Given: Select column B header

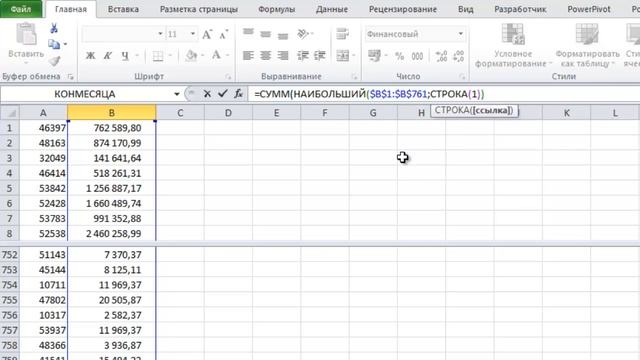Looking at the screenshot, I should tap(111, 113).
